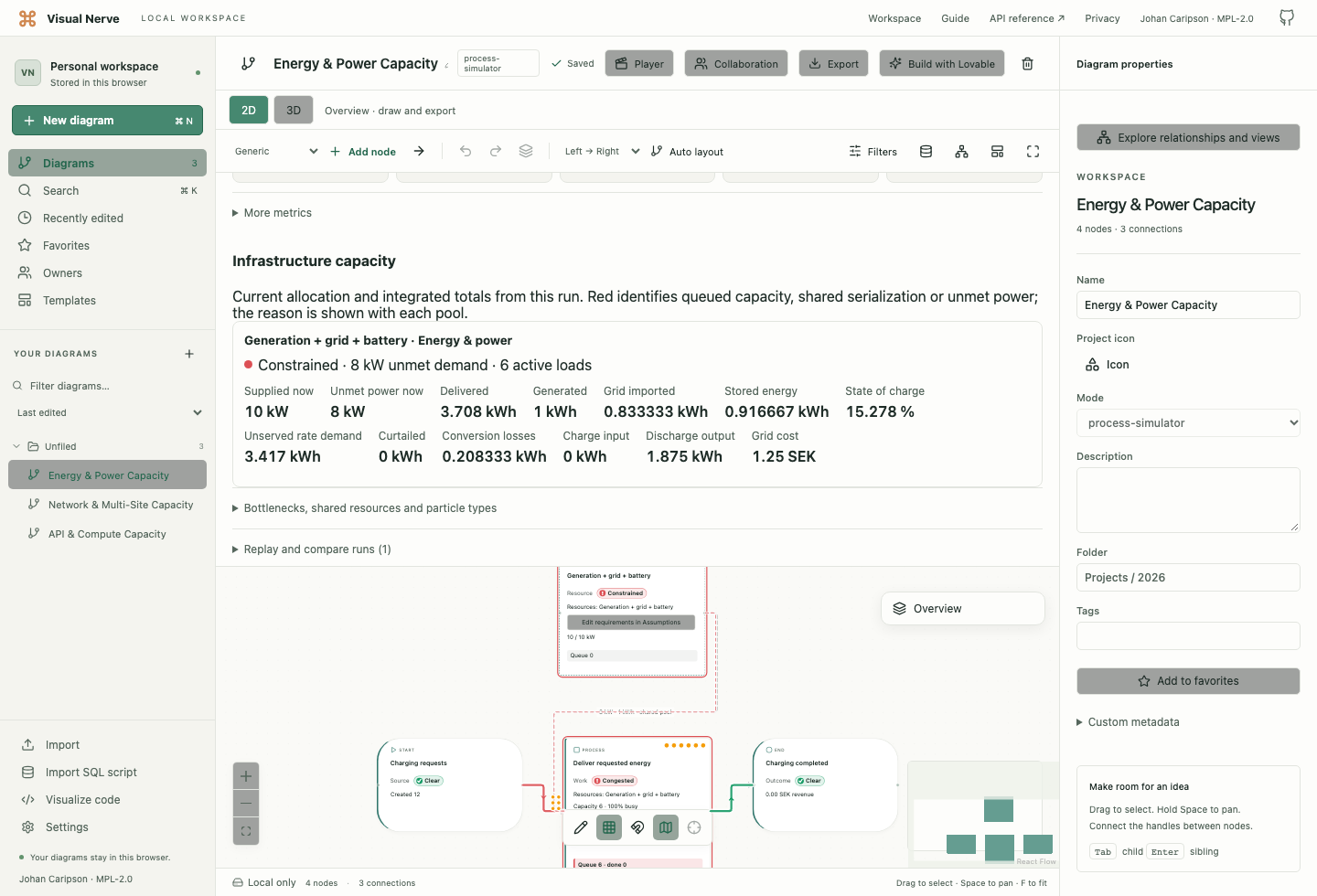
Task: Click the Filter diagrams search field
Action: (x=107, y=386)
